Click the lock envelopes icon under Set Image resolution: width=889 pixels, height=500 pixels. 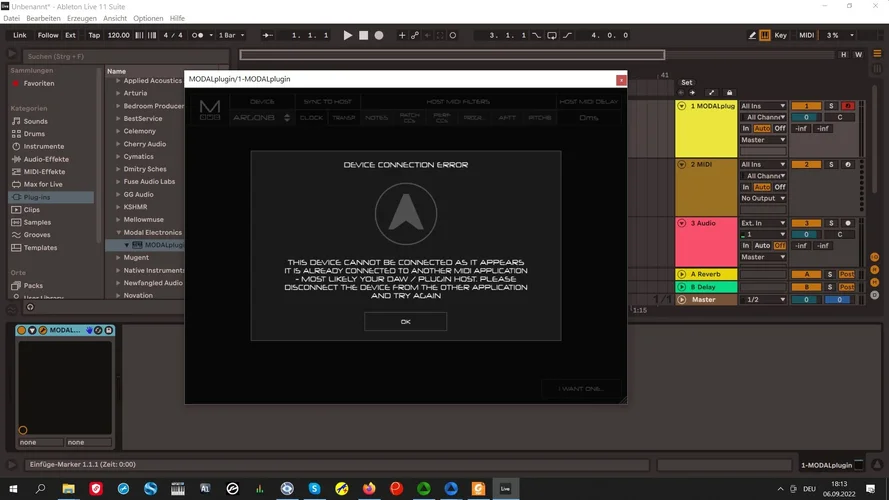[730, 92]
